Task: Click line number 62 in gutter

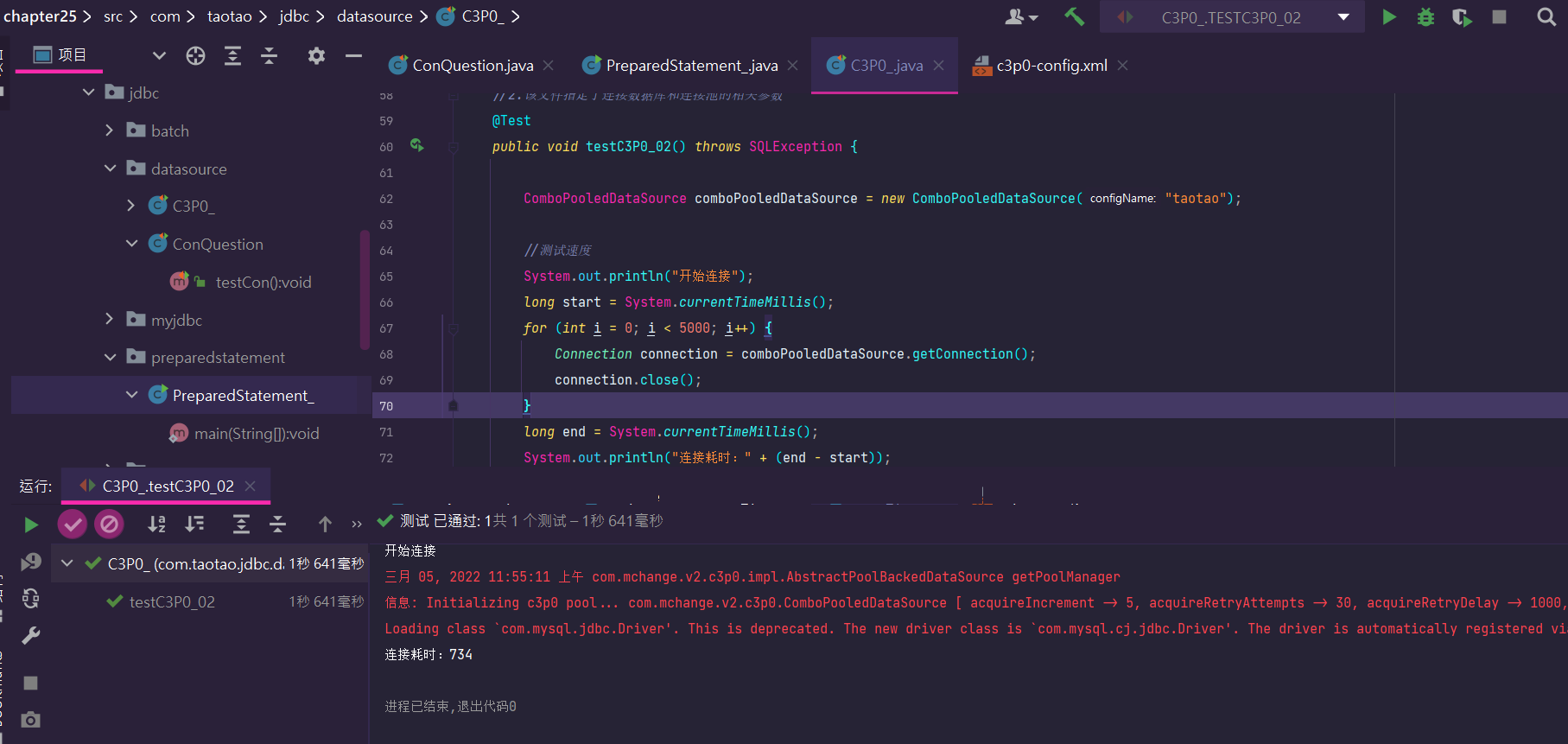Action: 386,199
